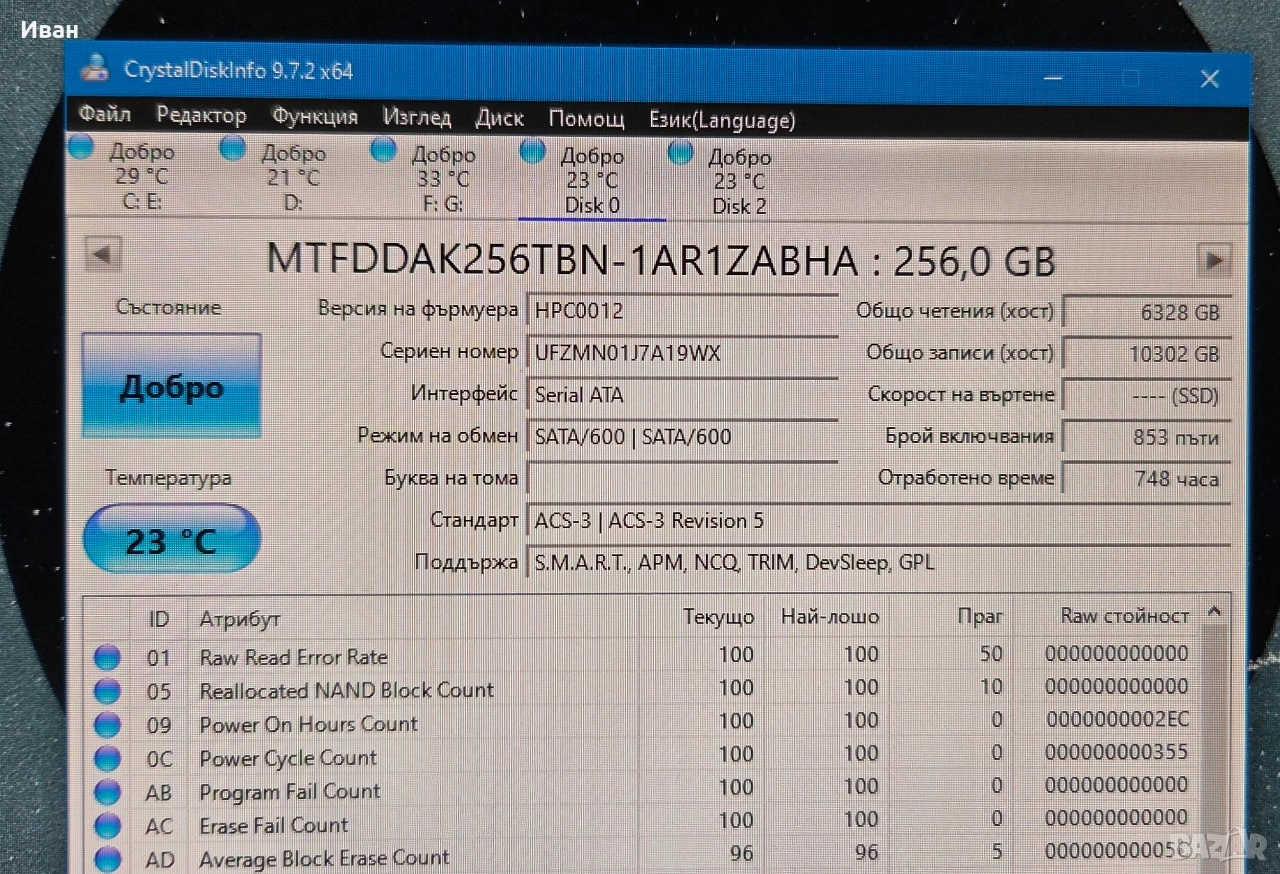
Task: Click status orb for Raw Read Error Rate
Action: point(107,658)
